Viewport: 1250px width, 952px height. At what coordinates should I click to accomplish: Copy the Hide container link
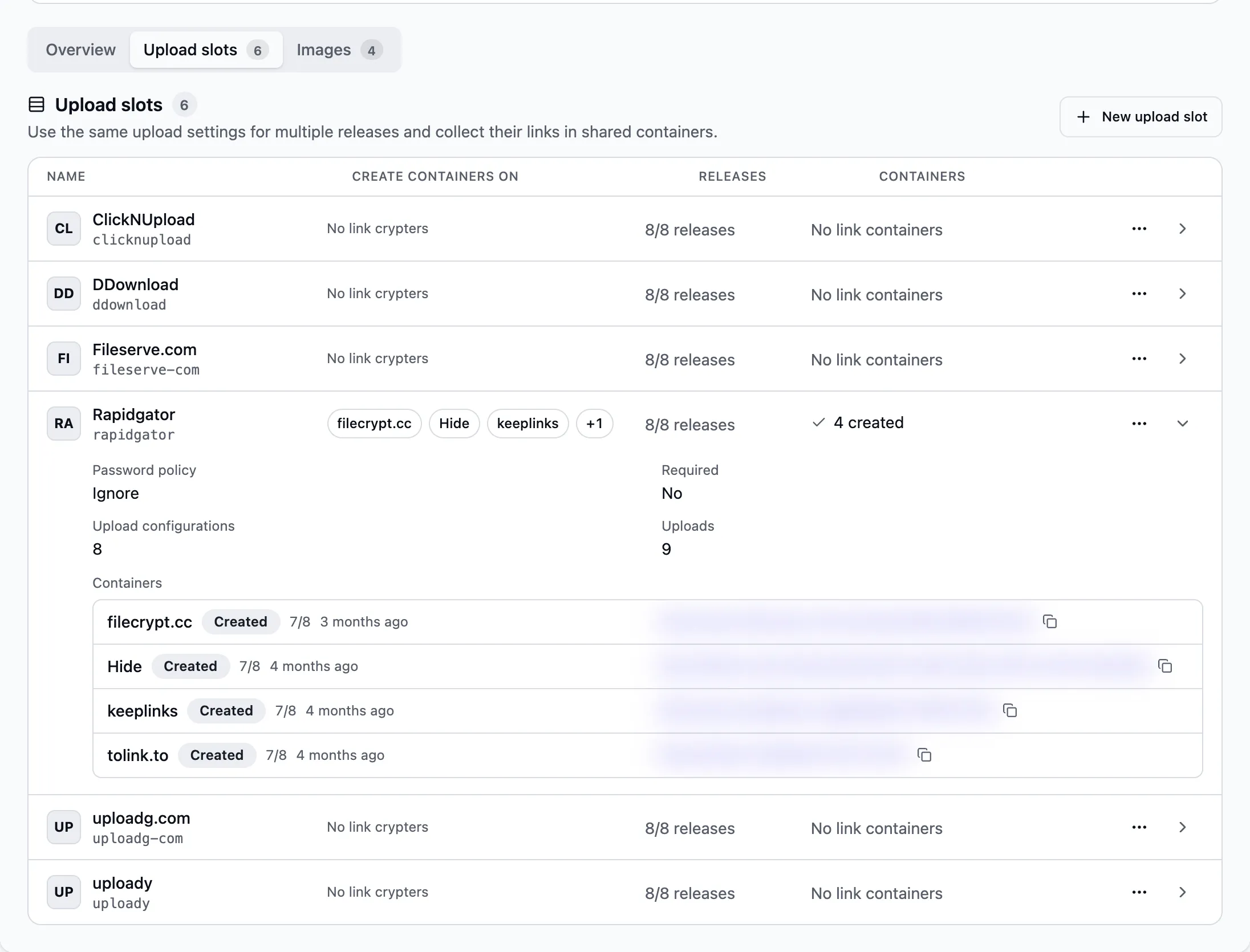tap(1164, 666)
